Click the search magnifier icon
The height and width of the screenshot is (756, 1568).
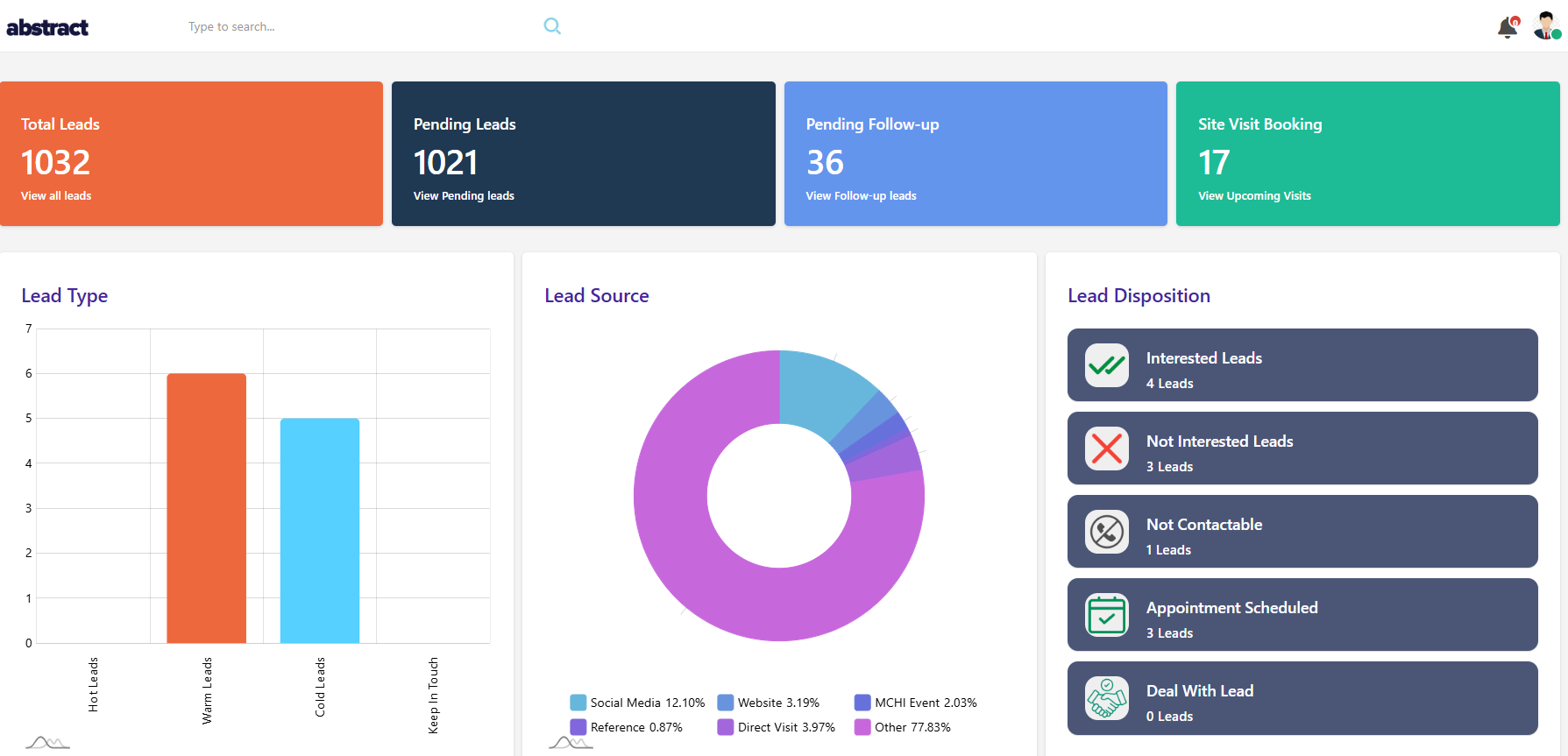click(x=552, y=26)
